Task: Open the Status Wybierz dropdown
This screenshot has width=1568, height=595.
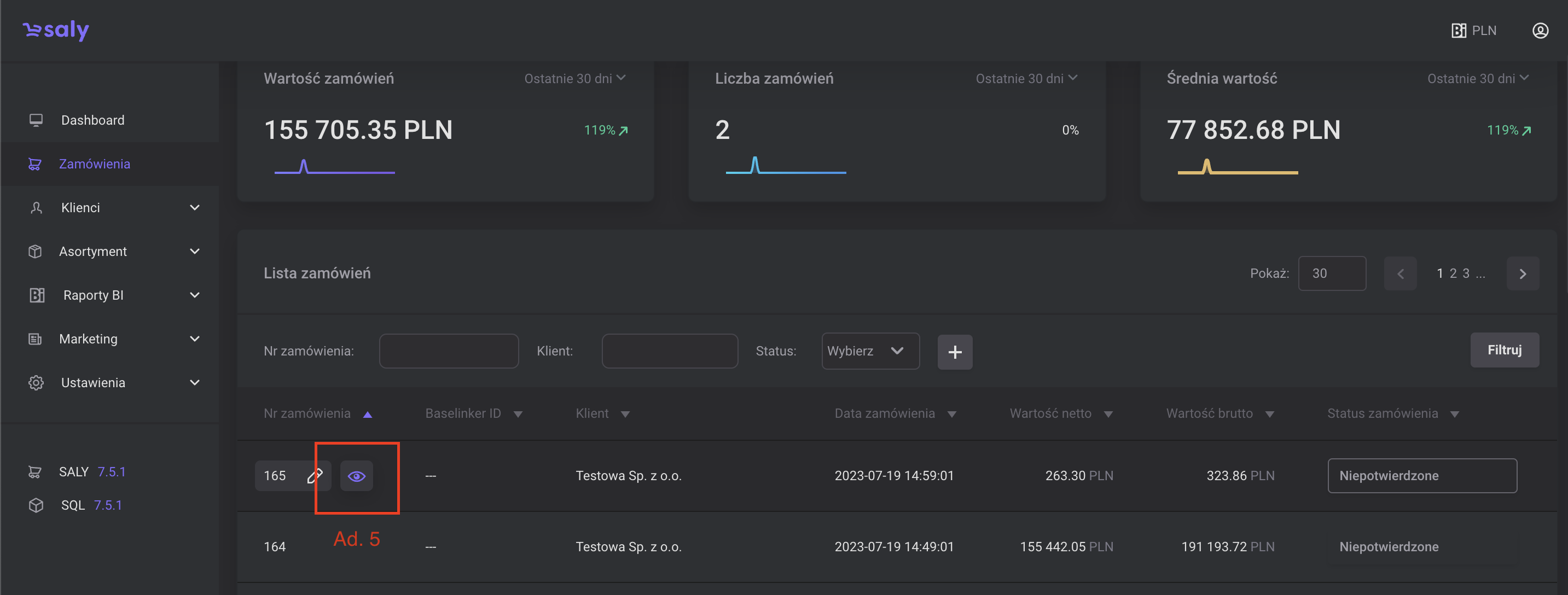Action: pyautogui.click(x=870, y=351)
